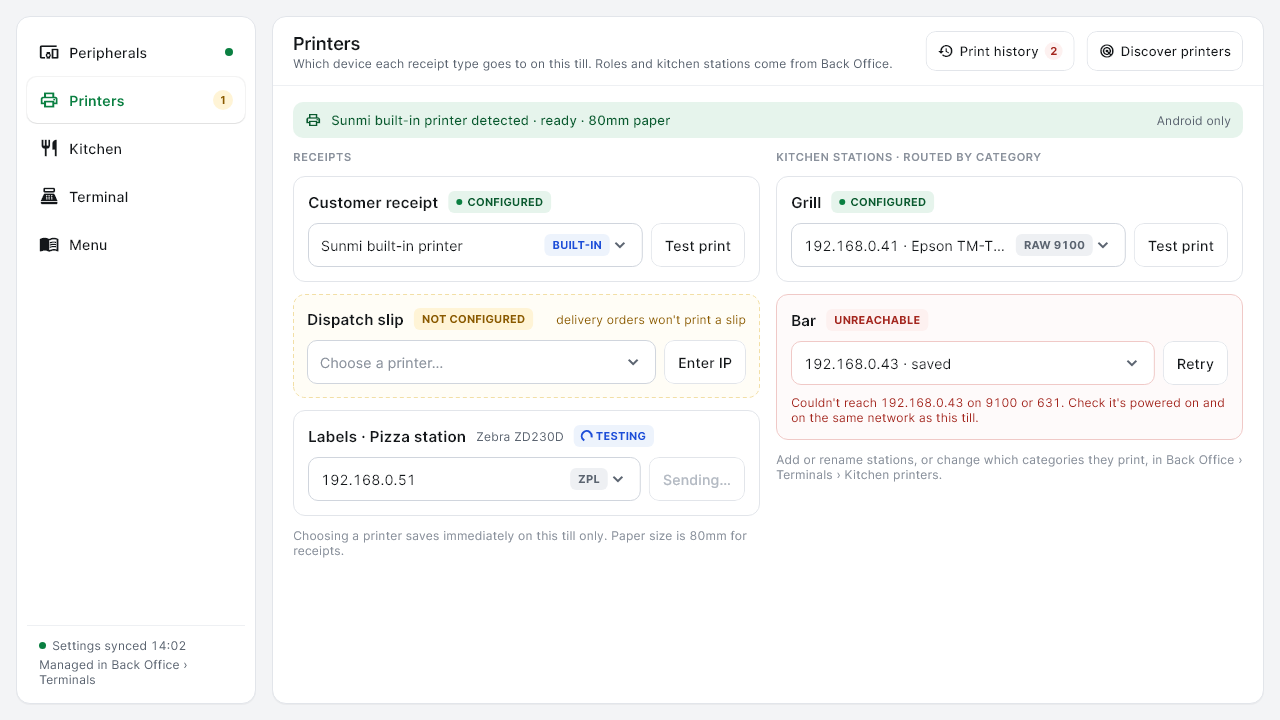Image resolution: width=1280 pixels, height=720 pixels.
Task: Click the Android only label
Action: (1194, 121)
